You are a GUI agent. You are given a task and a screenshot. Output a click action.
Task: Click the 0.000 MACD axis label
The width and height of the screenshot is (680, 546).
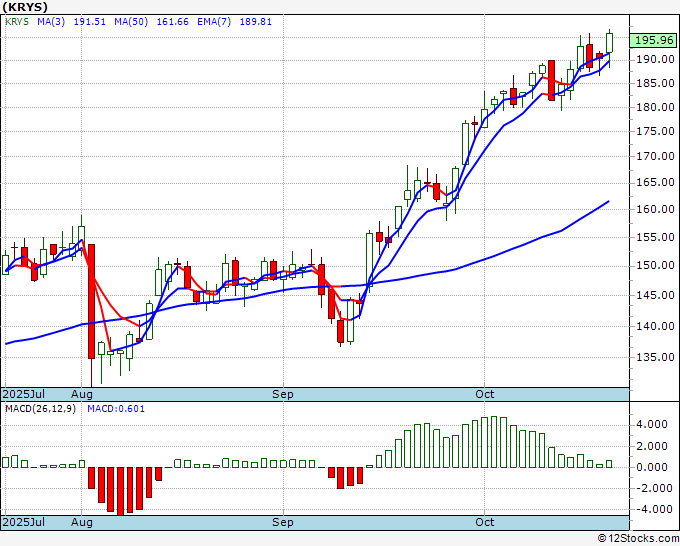(652, 467)
